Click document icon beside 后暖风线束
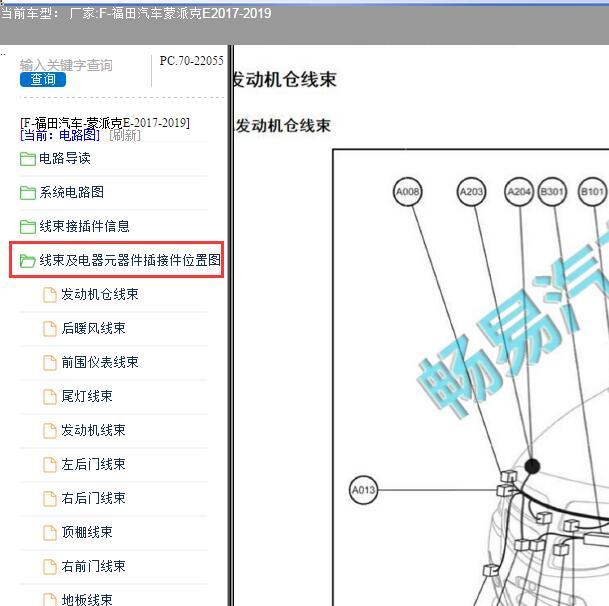This screenshot has height=606, width=609. pyautogui.click(x=50, y=329)
